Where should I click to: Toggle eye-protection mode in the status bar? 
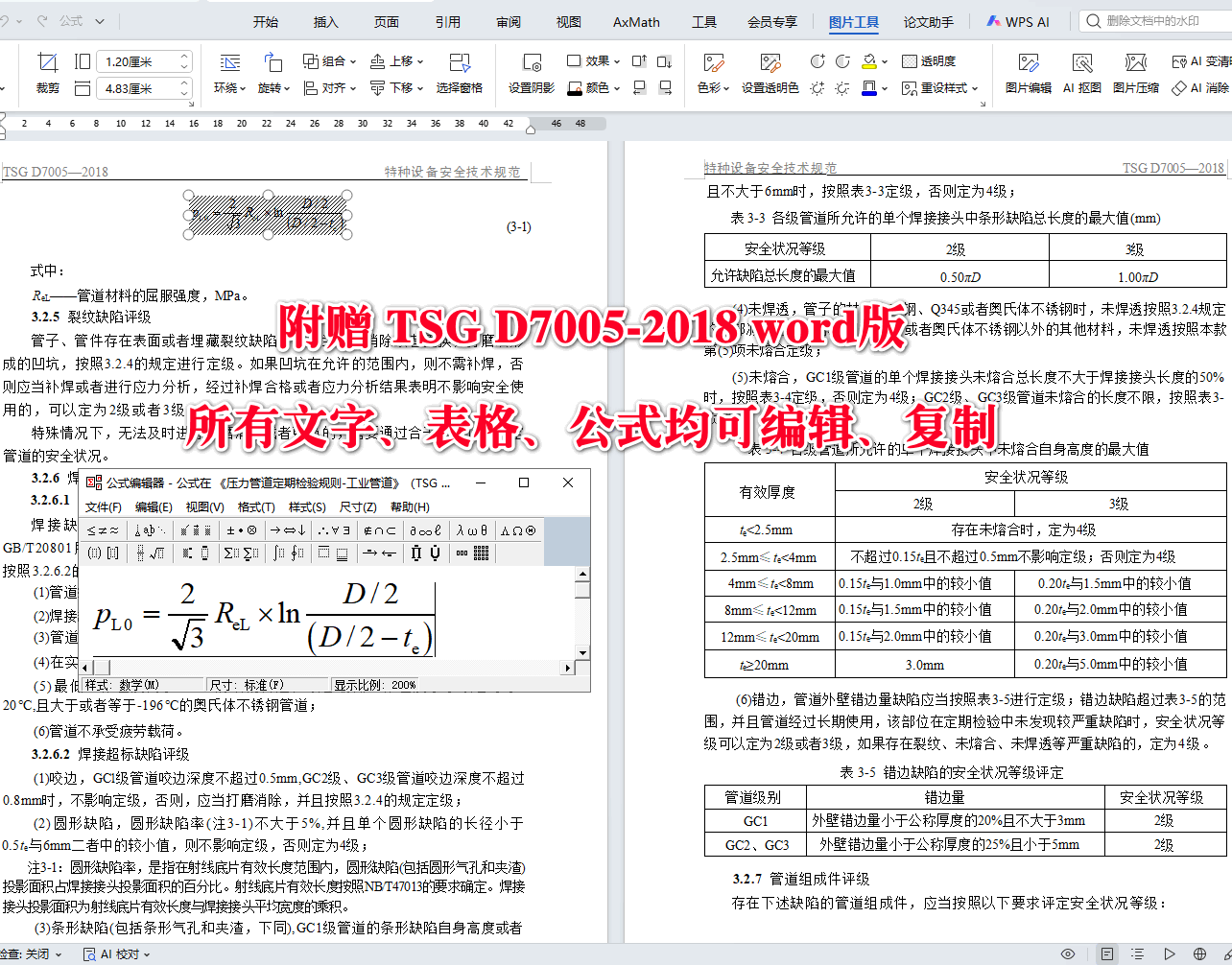1068,954
